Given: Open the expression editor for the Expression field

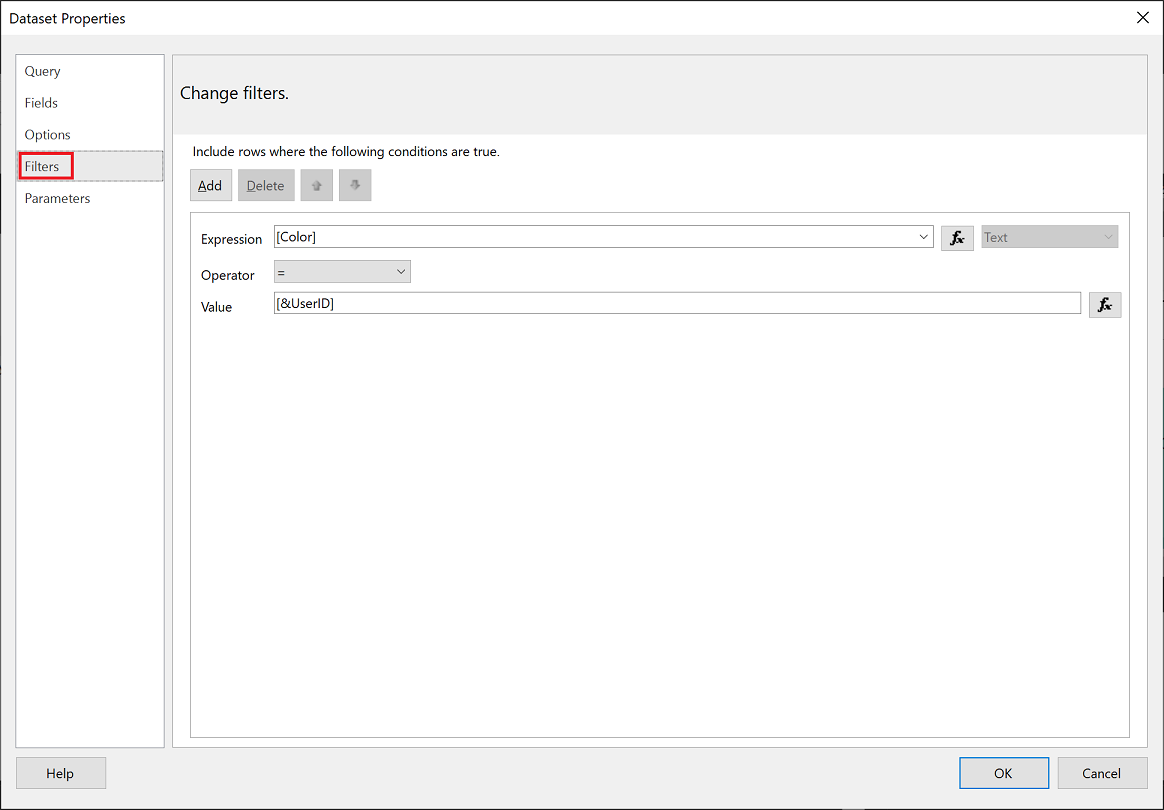Looking at the screenshot, I should point(957,237).
